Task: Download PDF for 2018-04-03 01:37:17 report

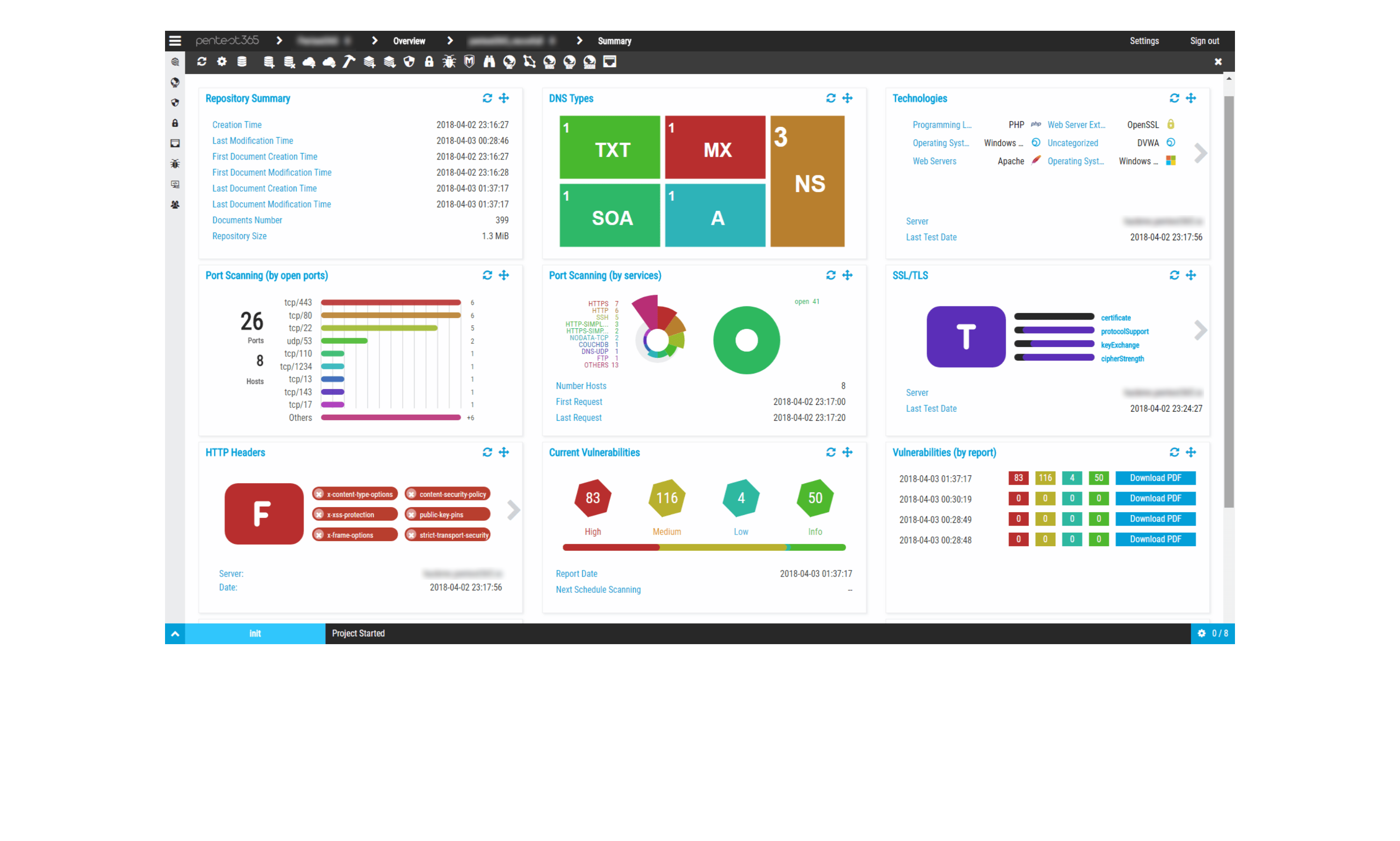Action: coord(1155,478)
